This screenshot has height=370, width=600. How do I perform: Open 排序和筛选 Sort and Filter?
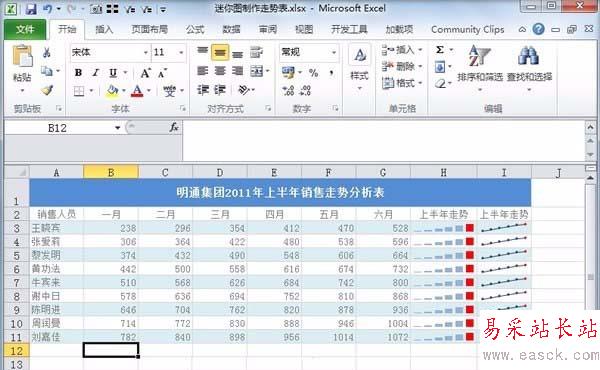coord(479,68)
